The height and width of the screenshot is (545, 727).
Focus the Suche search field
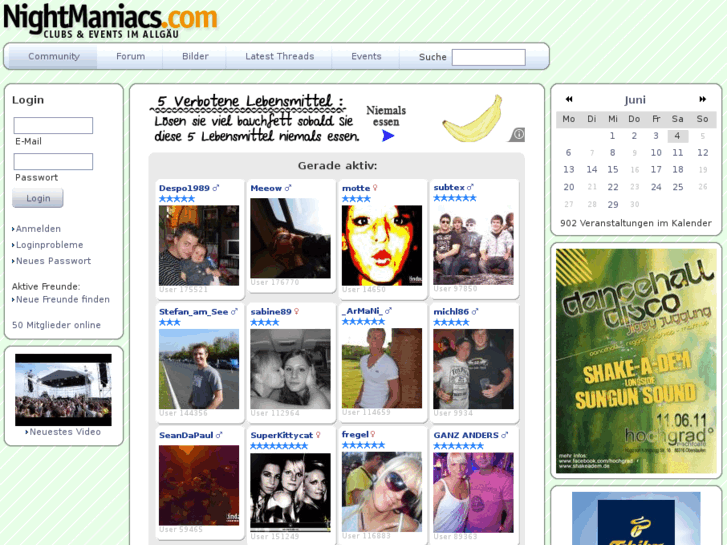(489, 58)
